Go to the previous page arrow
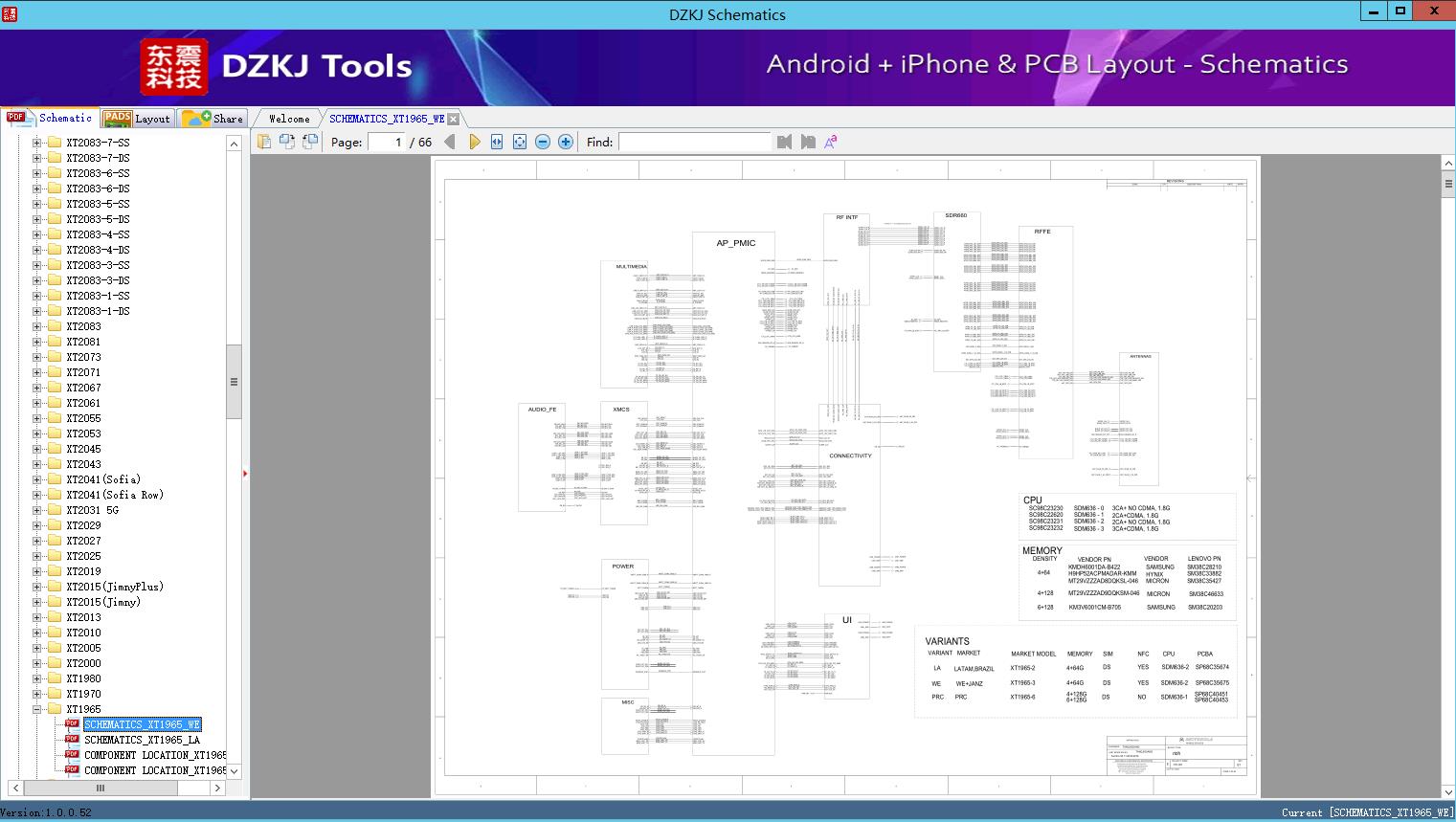Viewport: 1456px width, 822px height. click(449, 142)
